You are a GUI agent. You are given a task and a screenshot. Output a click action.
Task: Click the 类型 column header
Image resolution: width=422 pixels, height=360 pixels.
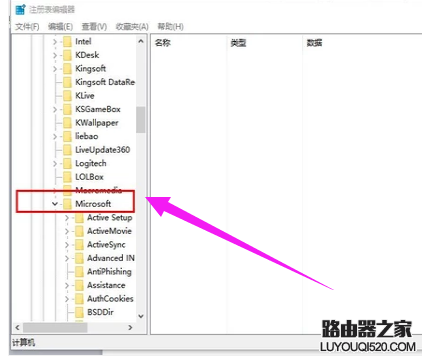[238, 43]
